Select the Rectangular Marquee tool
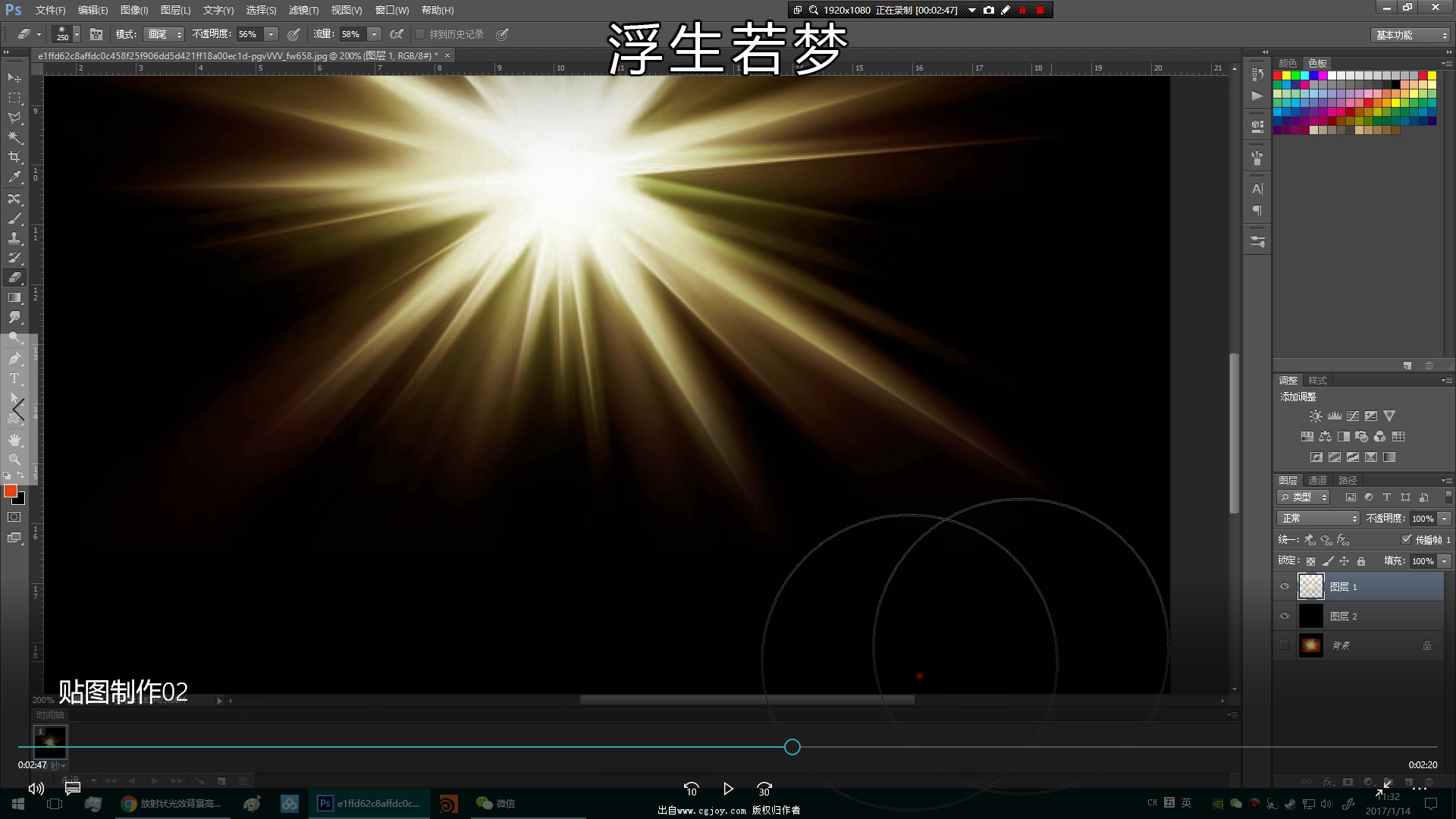 pos(14,98)
